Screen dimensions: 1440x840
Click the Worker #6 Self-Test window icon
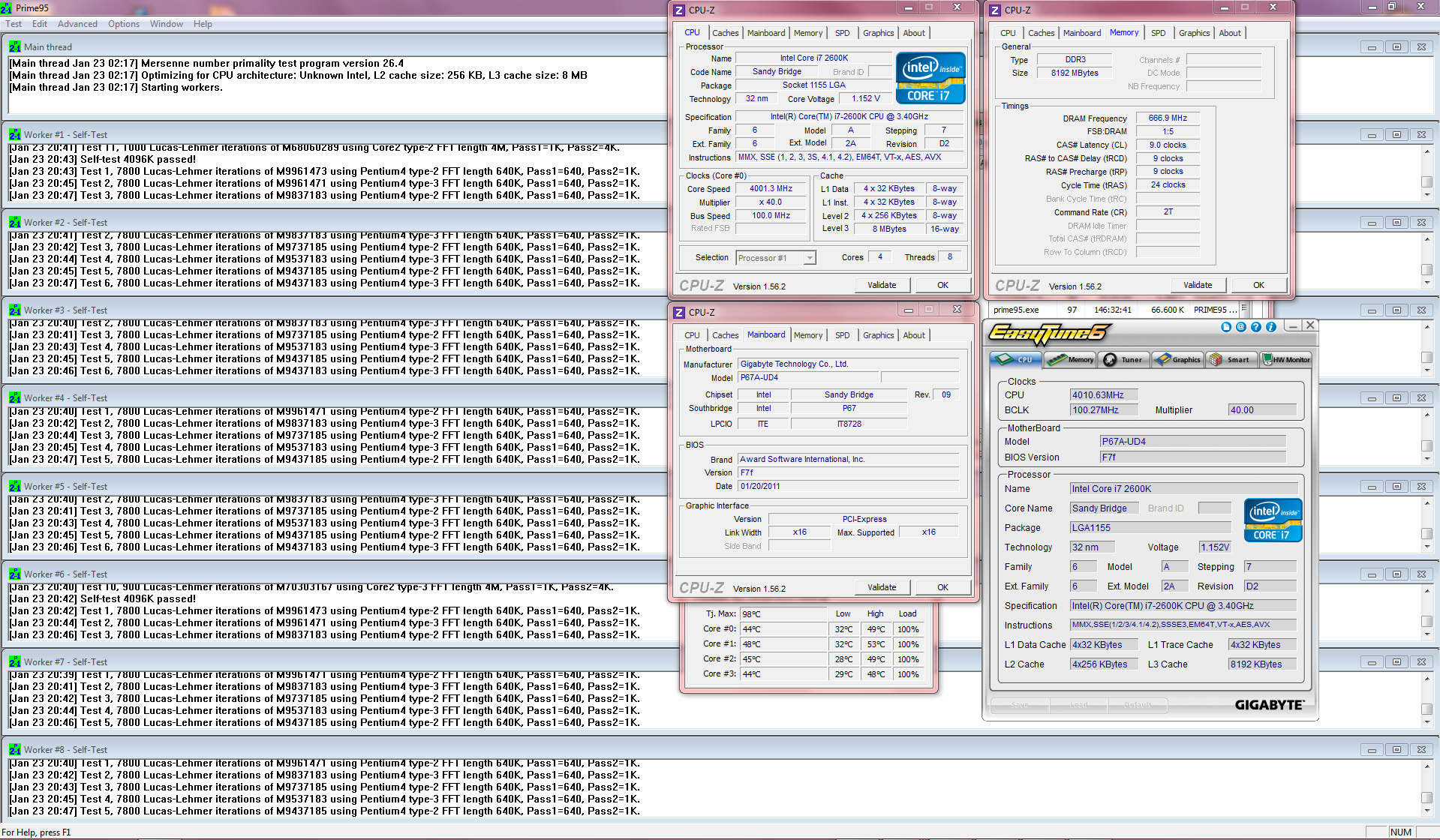(x=15, y=574)
